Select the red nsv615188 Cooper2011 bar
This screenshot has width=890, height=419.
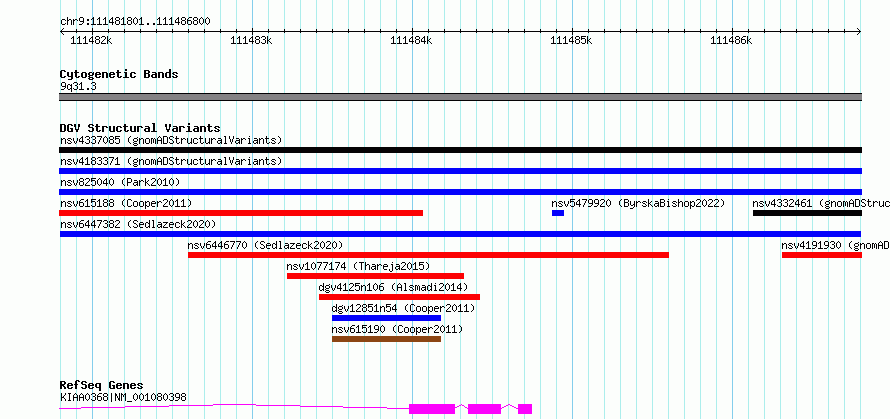click(241, 213)
